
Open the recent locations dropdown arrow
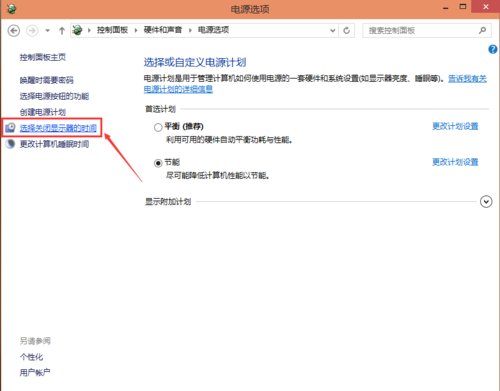pos(48,31)
